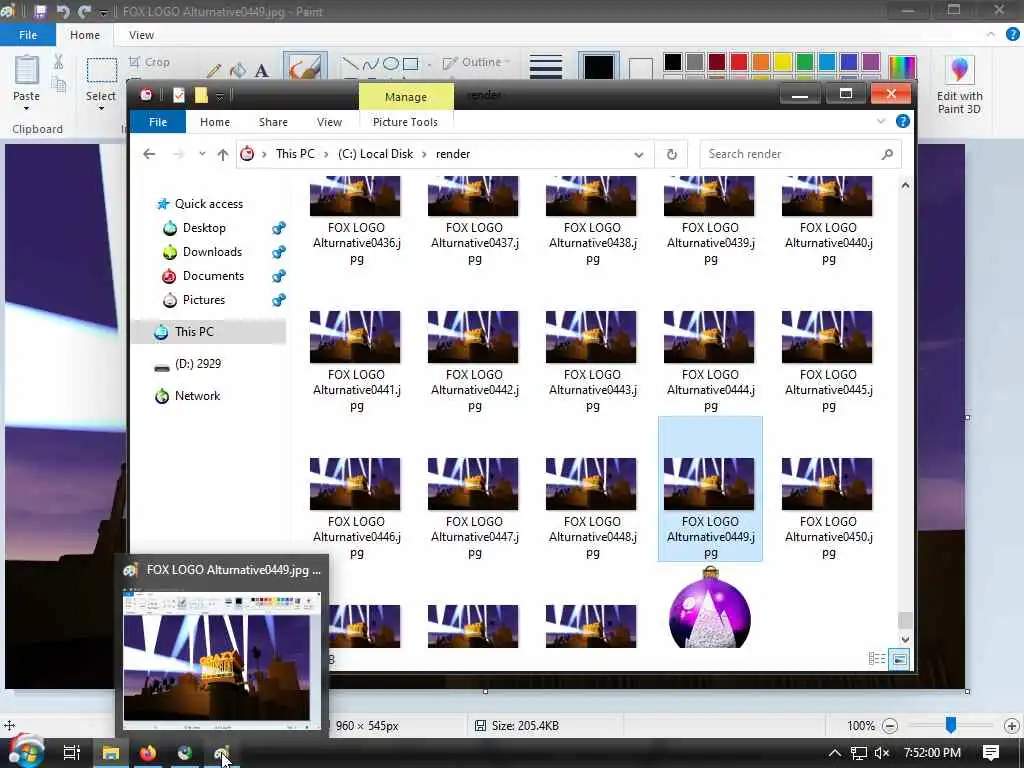Open Explorer's File menu
The image size is (1024, 768).
[158, 122]
